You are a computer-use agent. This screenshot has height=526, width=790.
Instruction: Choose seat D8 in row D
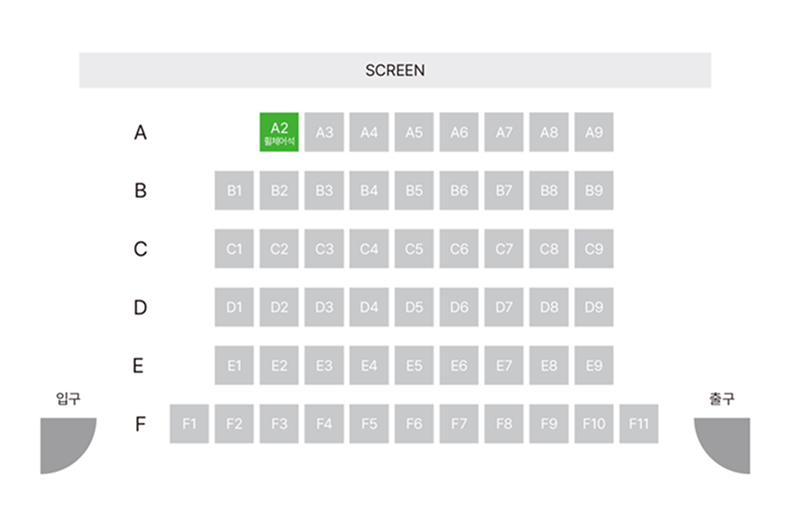[x=549, y=307]
